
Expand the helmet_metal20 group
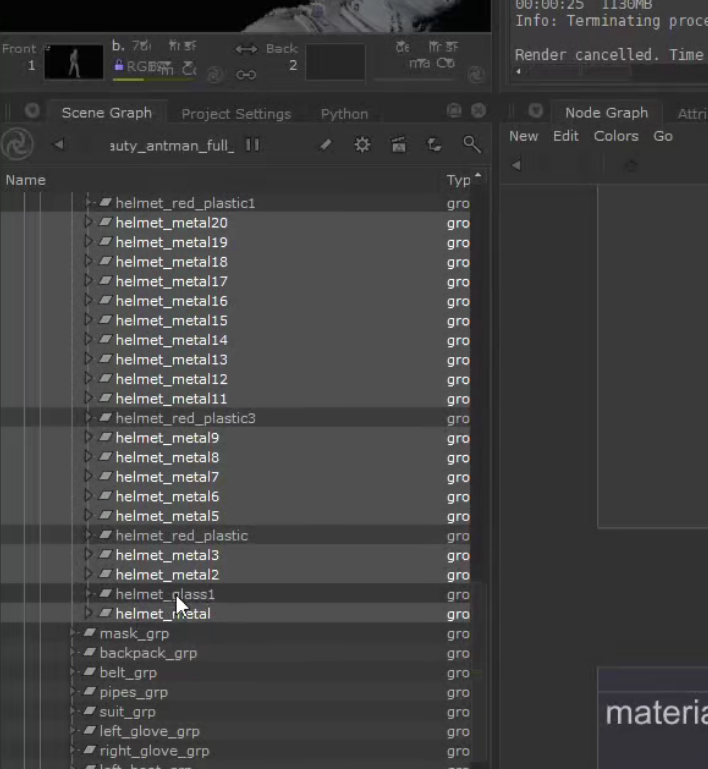coord(89,223)
